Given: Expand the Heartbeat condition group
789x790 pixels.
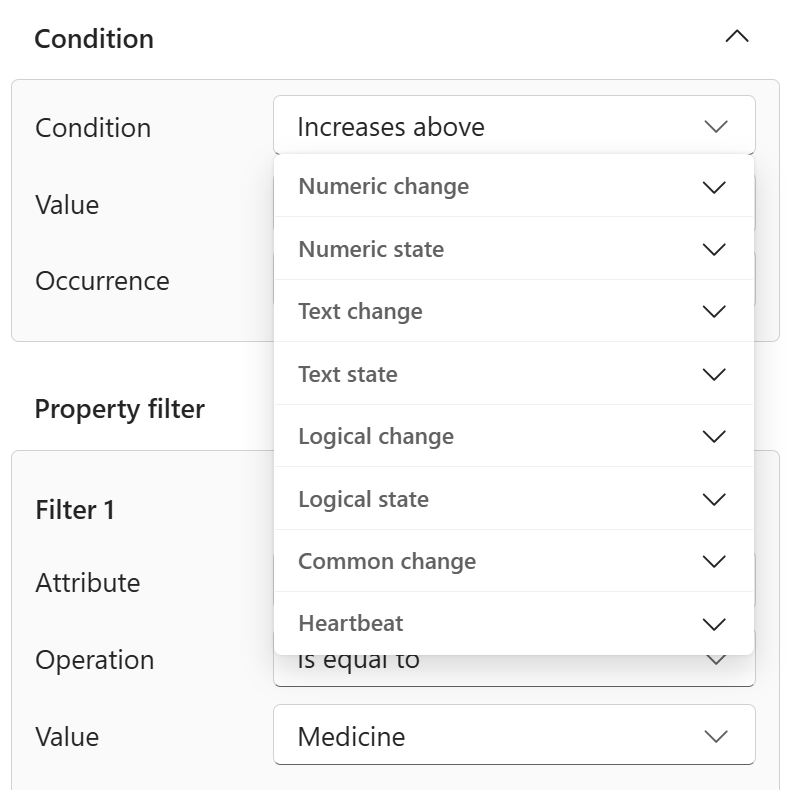Looking at the screenshot, I should point(514,623).
